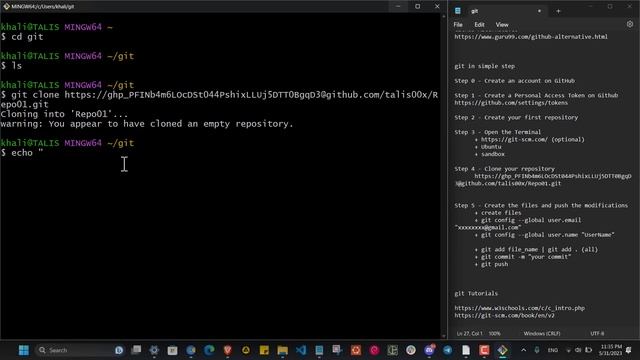Click the microphone icon in system tray
The width and height of the screenshot is (640, 360).
537,350
